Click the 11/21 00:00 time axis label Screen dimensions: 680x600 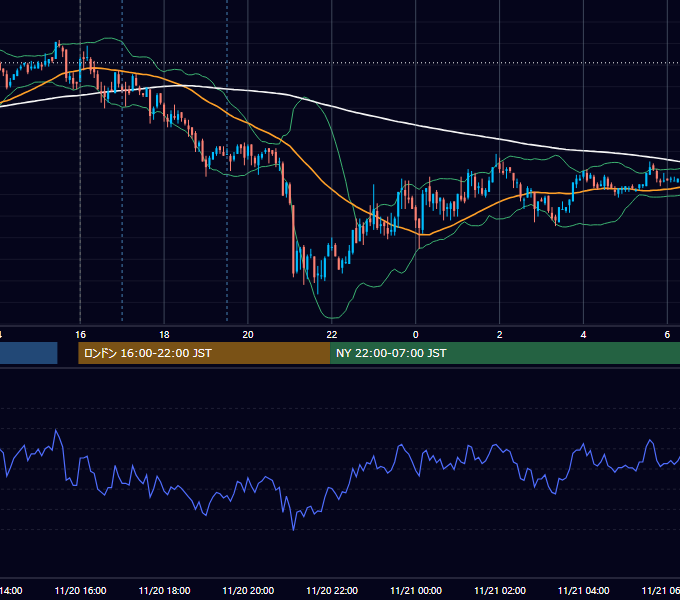click(416, 591)
